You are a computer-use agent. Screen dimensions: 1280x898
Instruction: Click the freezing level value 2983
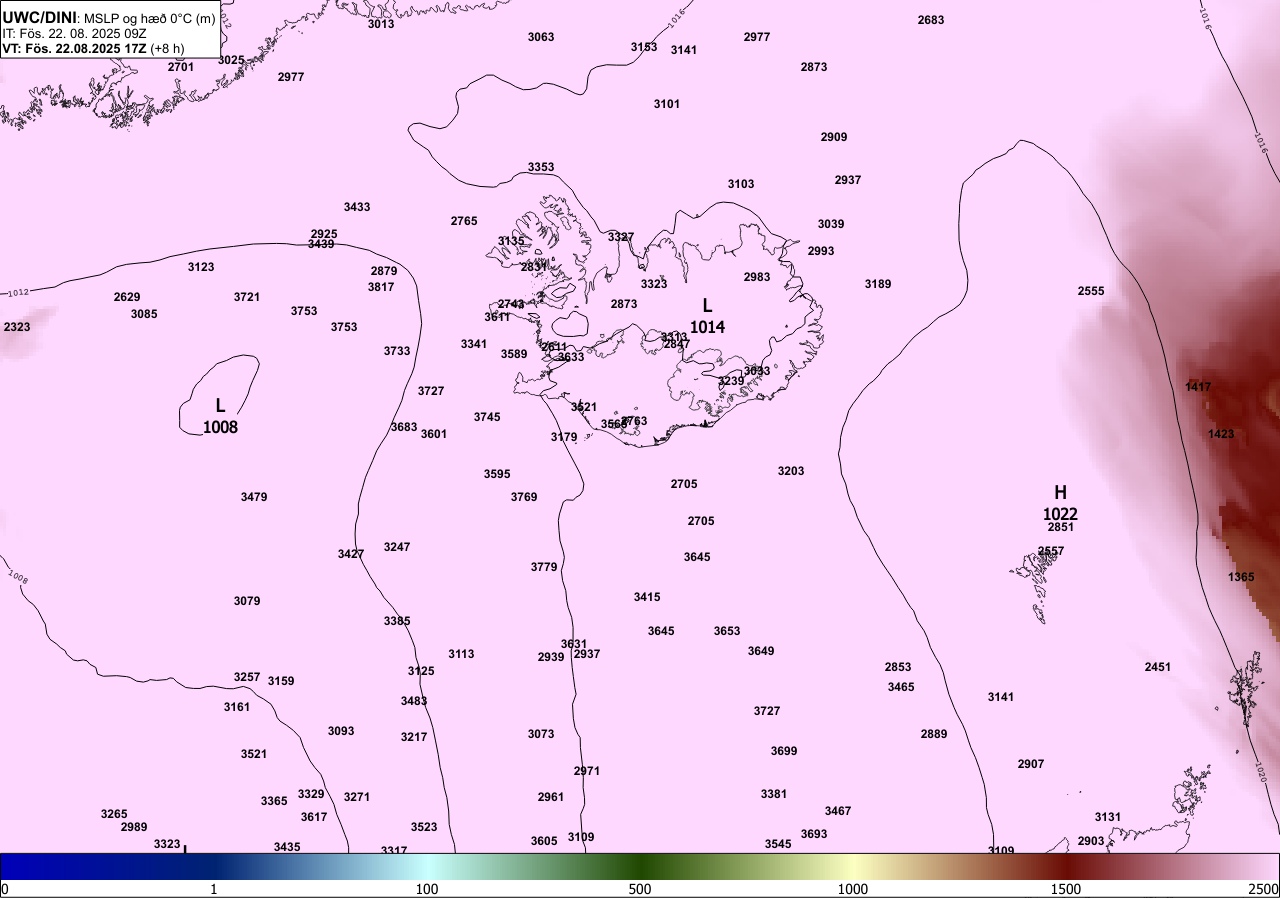coord(757,277)
